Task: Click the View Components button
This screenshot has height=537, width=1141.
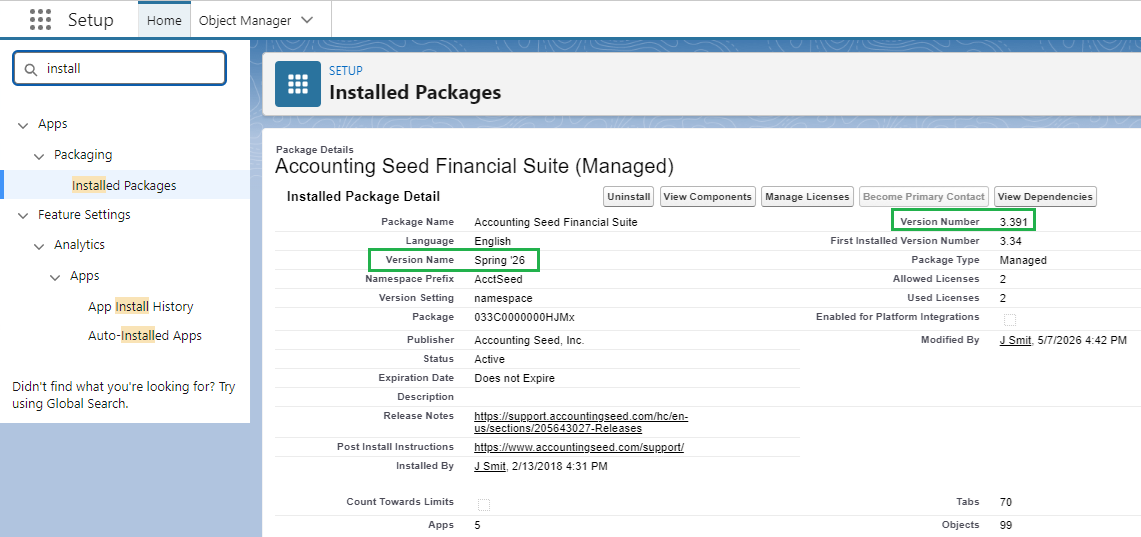Action: [x=707, y=196]
